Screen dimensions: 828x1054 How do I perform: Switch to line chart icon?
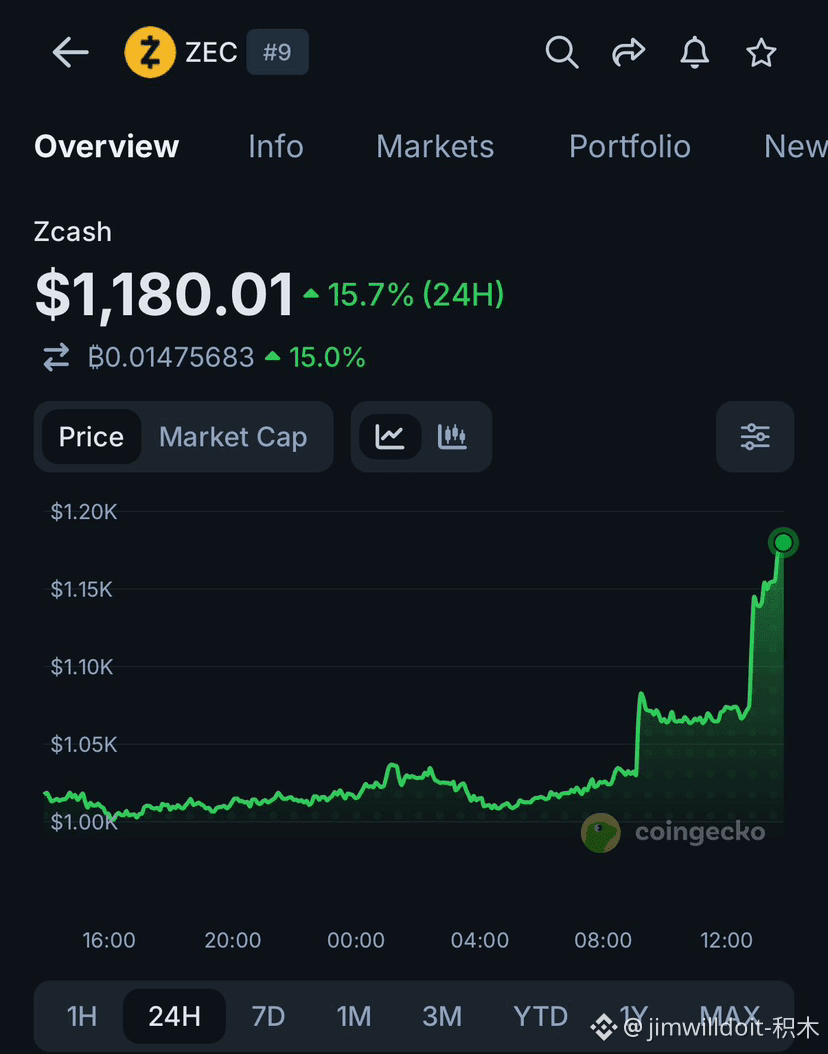390,437
